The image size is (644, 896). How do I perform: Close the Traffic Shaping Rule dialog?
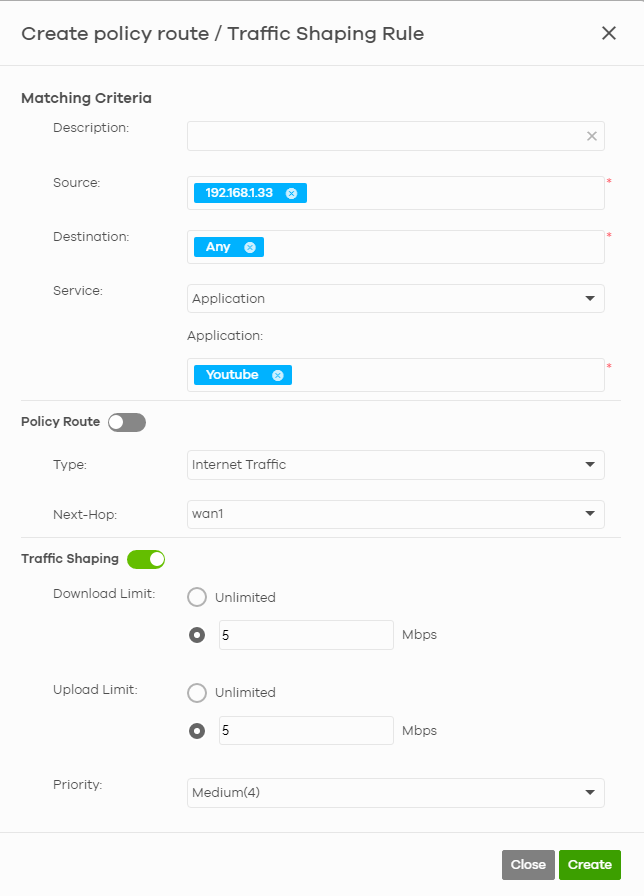pyautogui.click(x=609, y=33)
